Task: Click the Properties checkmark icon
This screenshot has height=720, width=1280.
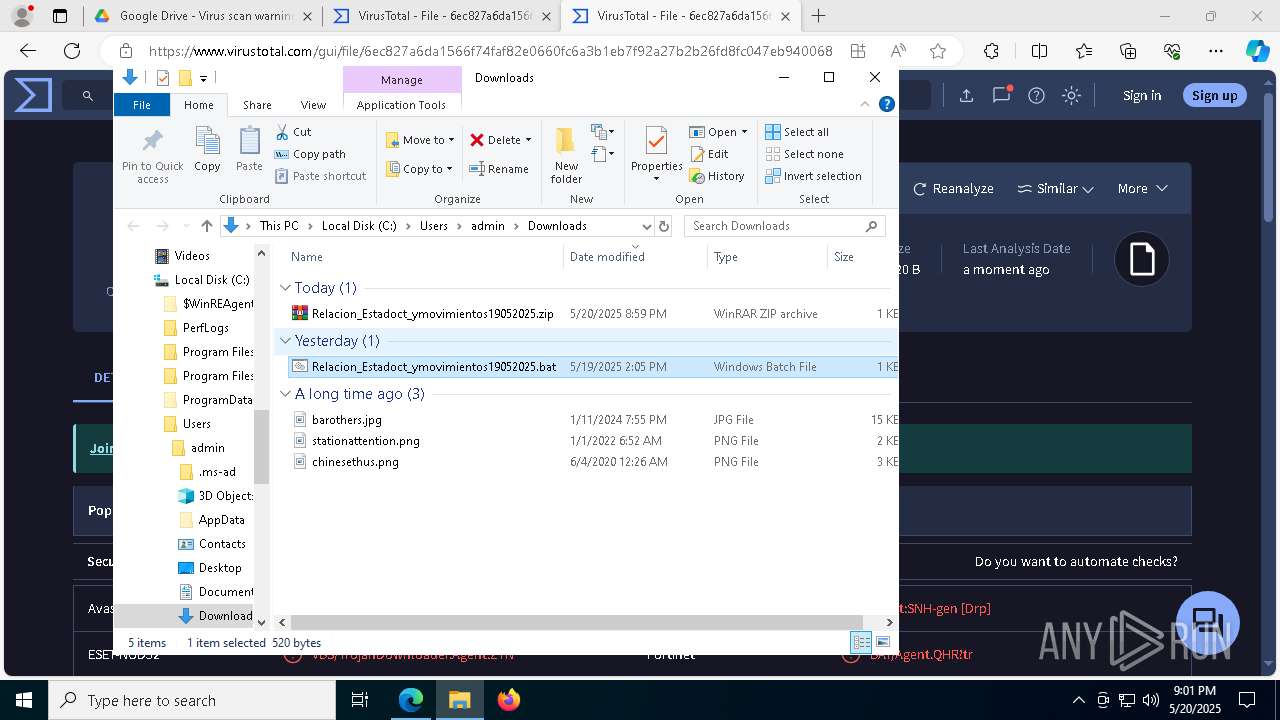Action: (x=656, y=140)
